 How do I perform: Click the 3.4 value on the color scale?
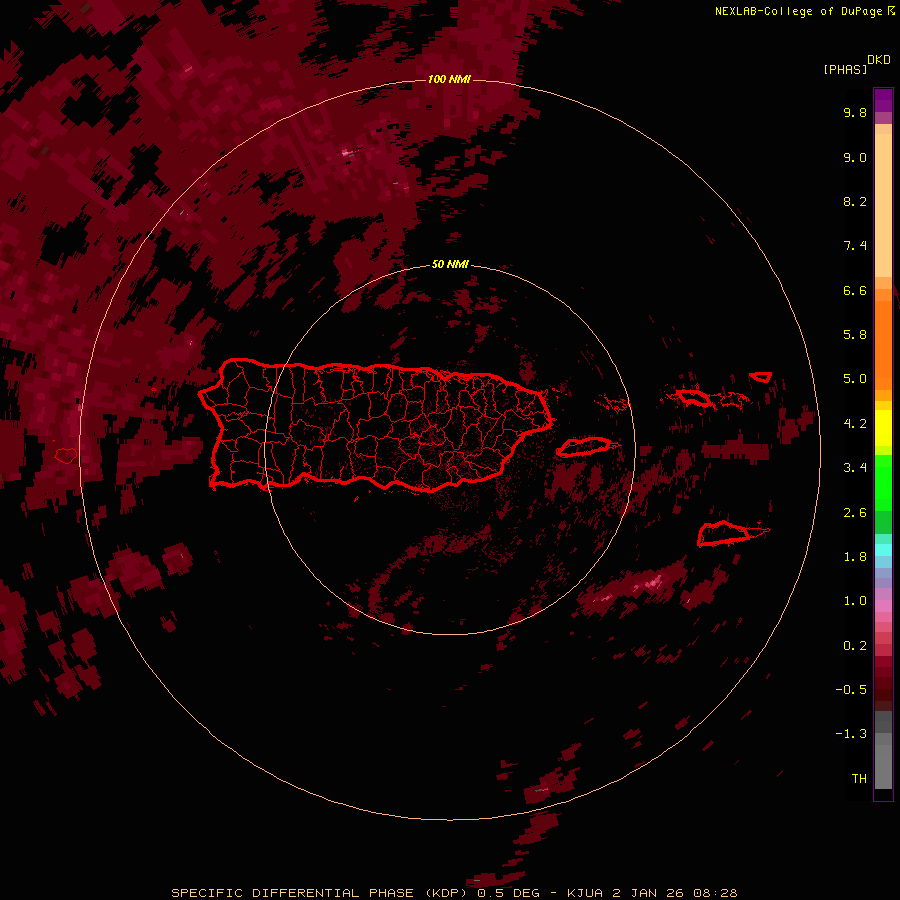(855, 468)
